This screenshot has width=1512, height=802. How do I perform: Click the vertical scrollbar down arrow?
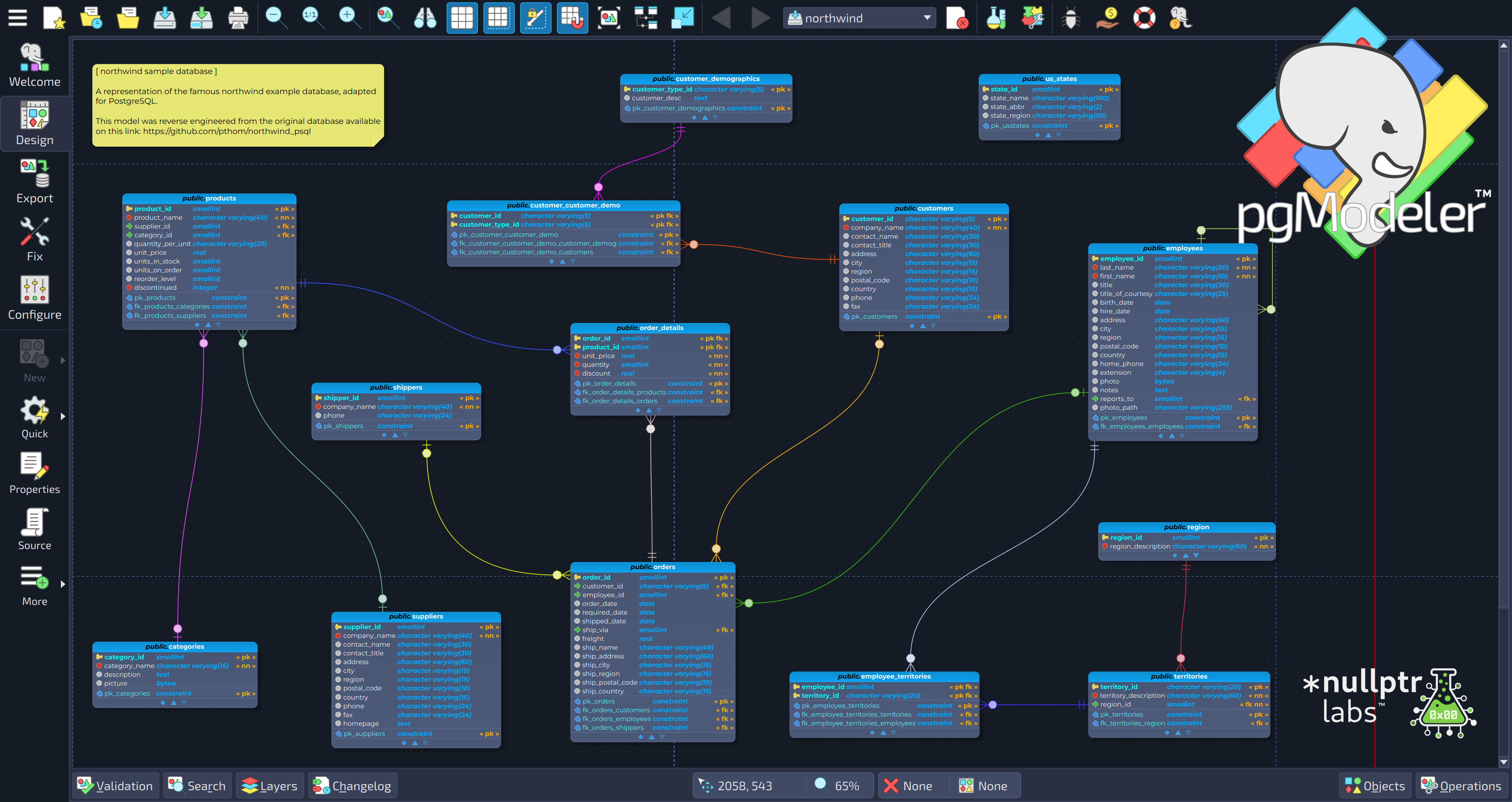click(x=1503, y=762)
